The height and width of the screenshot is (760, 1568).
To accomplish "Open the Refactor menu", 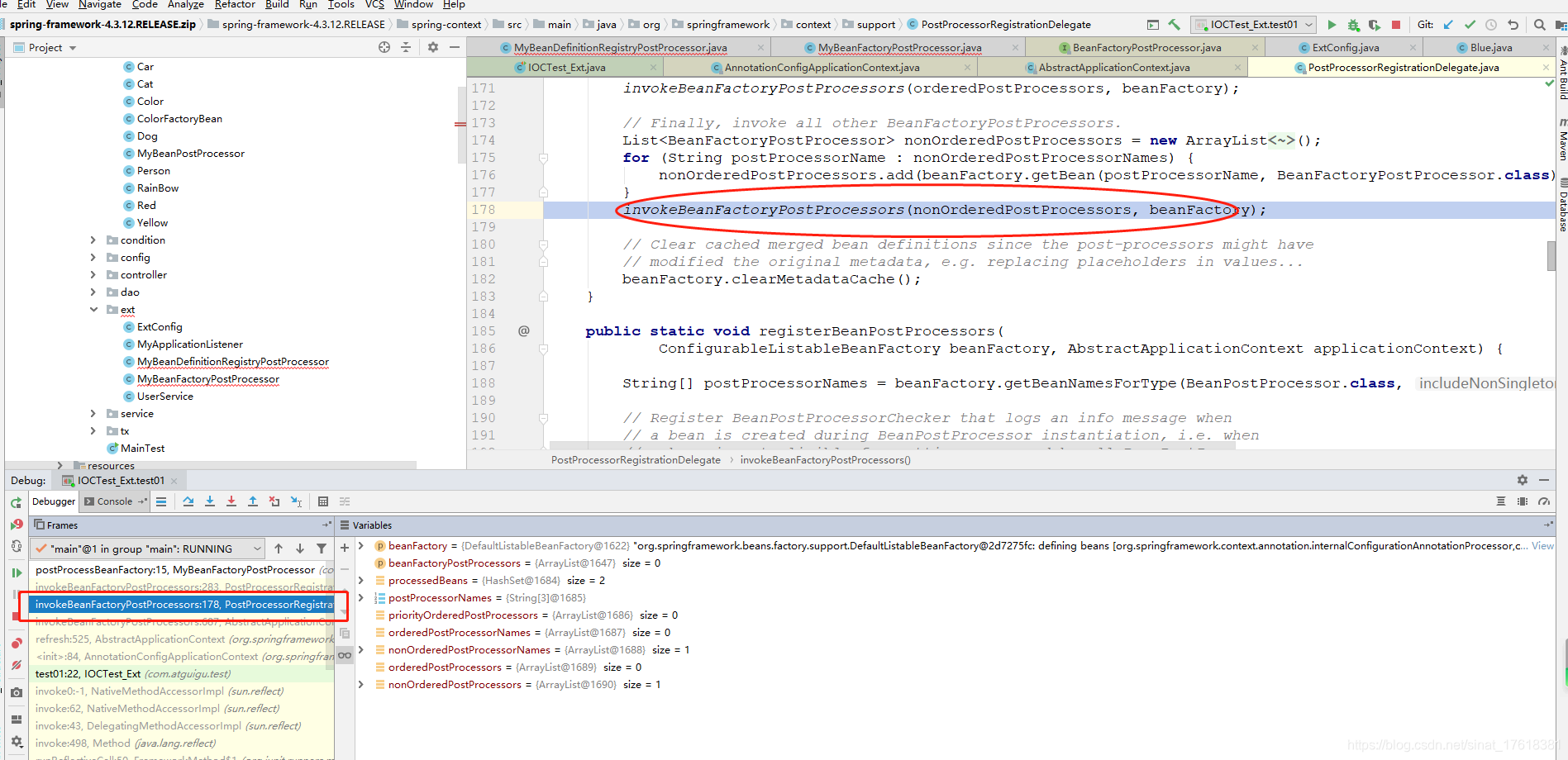I will (235, 5).
